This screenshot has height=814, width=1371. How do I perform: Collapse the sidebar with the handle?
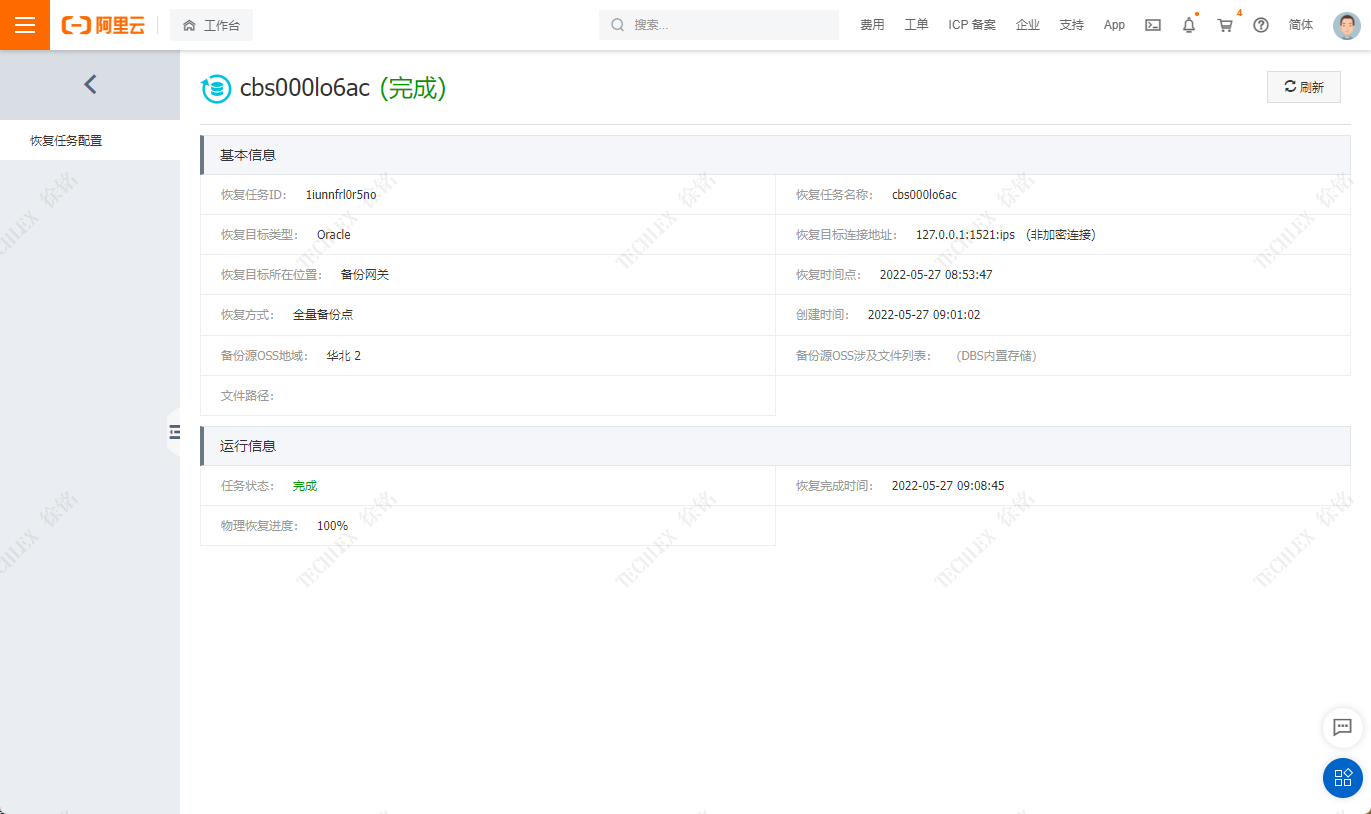(x=174, y=432)
